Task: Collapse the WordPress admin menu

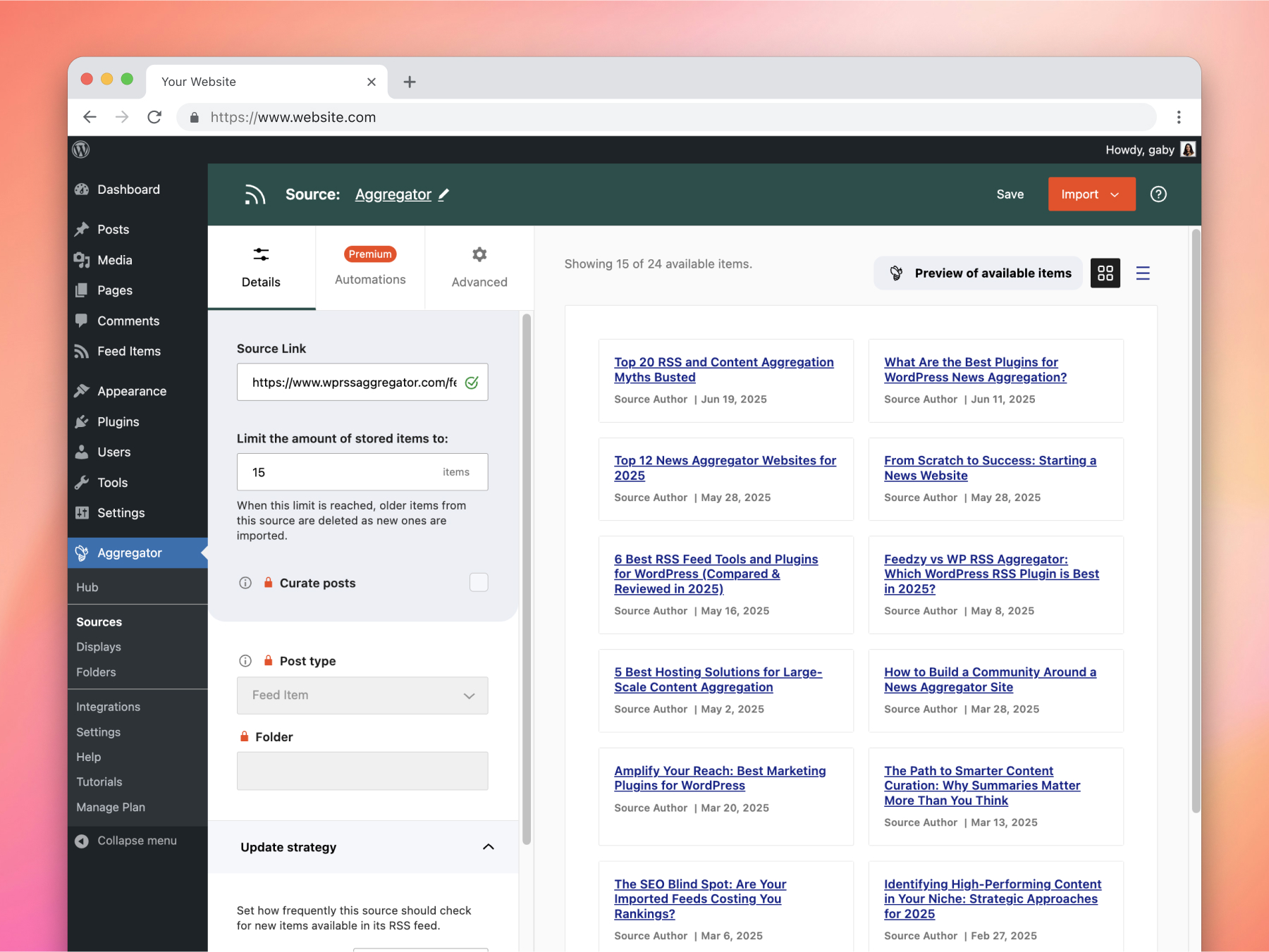Action: coord(127,841)
